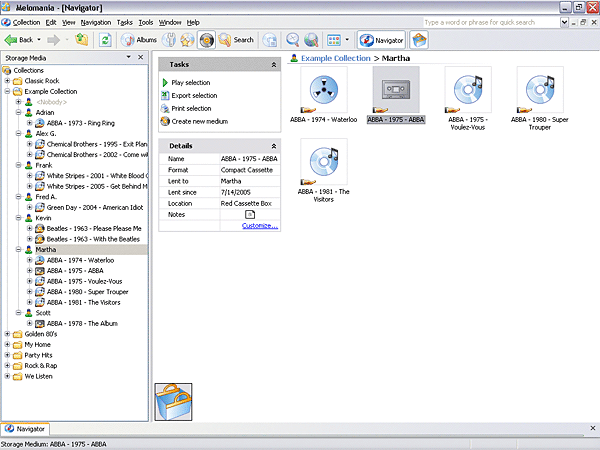This screenshot has height=450, width=600.
Task: Open the Navigation menu
Action: (96, 23)
